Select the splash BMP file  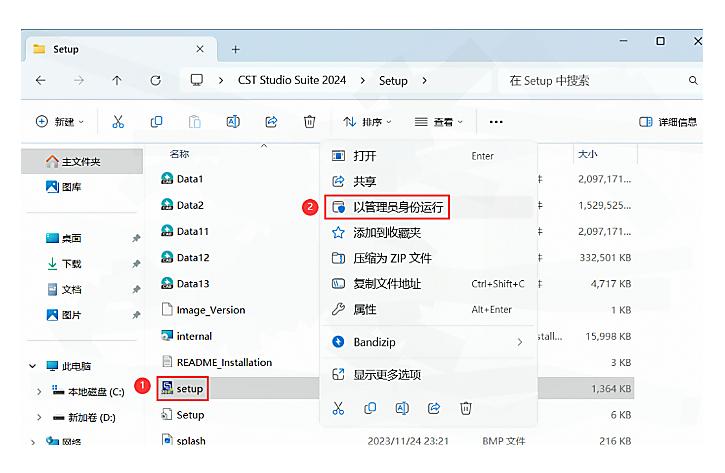click(x=184, y=440)
